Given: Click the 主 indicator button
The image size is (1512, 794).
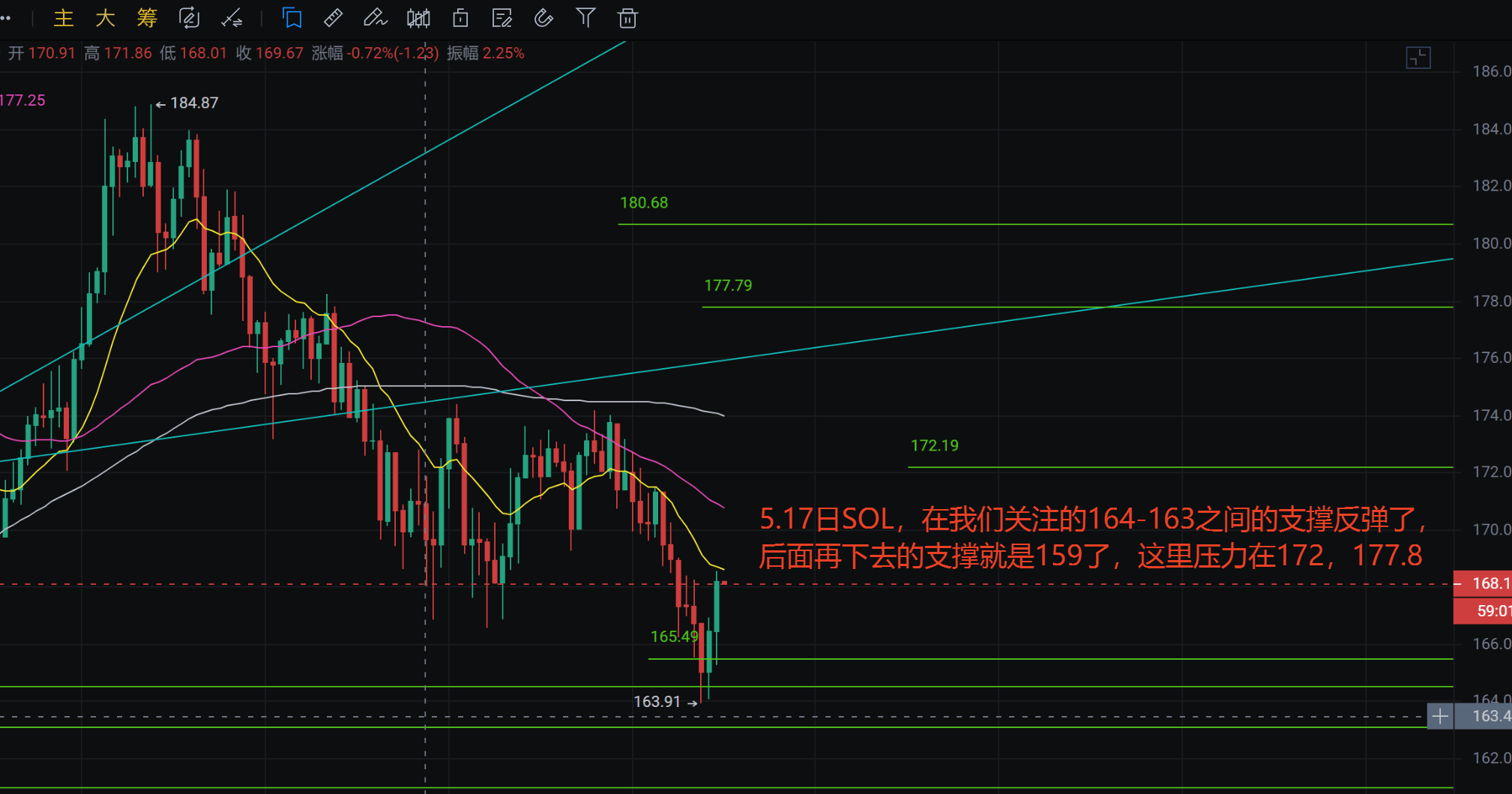Looking at the screenshot, I should pos(64,18).
